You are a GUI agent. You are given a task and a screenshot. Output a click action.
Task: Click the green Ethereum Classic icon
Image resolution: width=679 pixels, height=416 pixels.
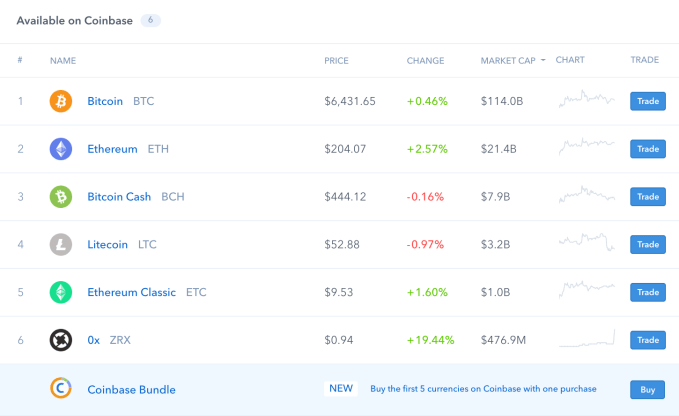(61, 292)
